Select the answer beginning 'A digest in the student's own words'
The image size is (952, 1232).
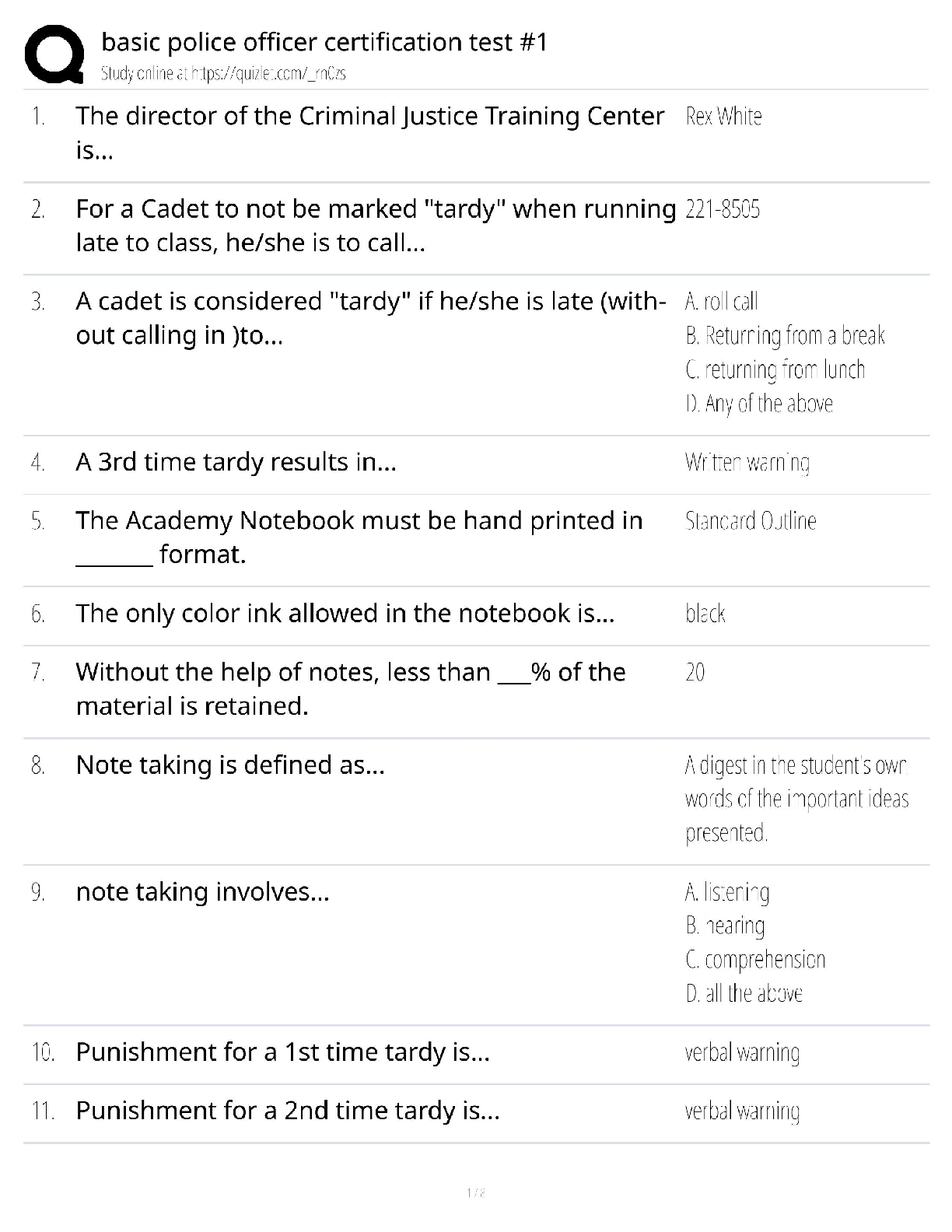pyautogui.click(x=796, y=799)
